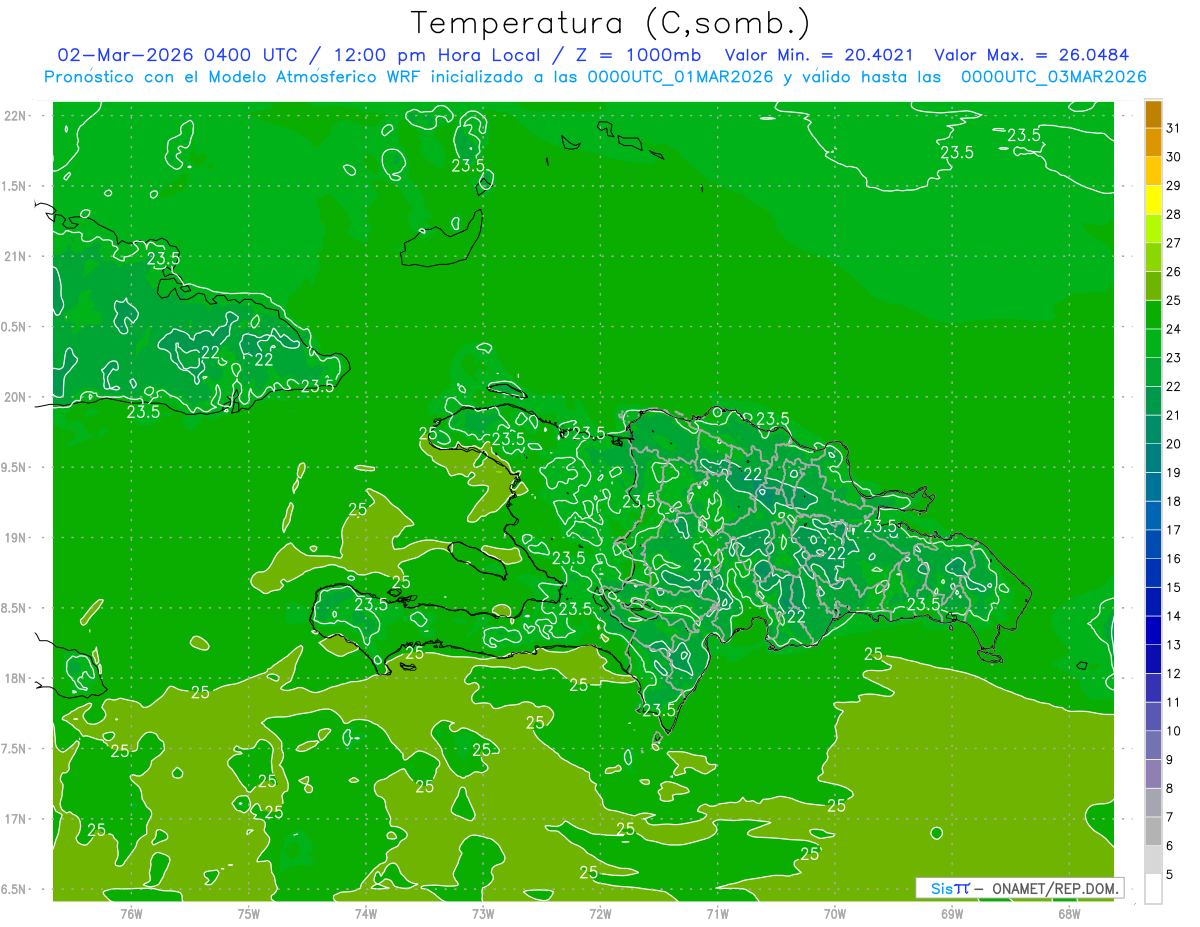
Task: Click the '72W' longitude label
Action: [x=600, y=913]
